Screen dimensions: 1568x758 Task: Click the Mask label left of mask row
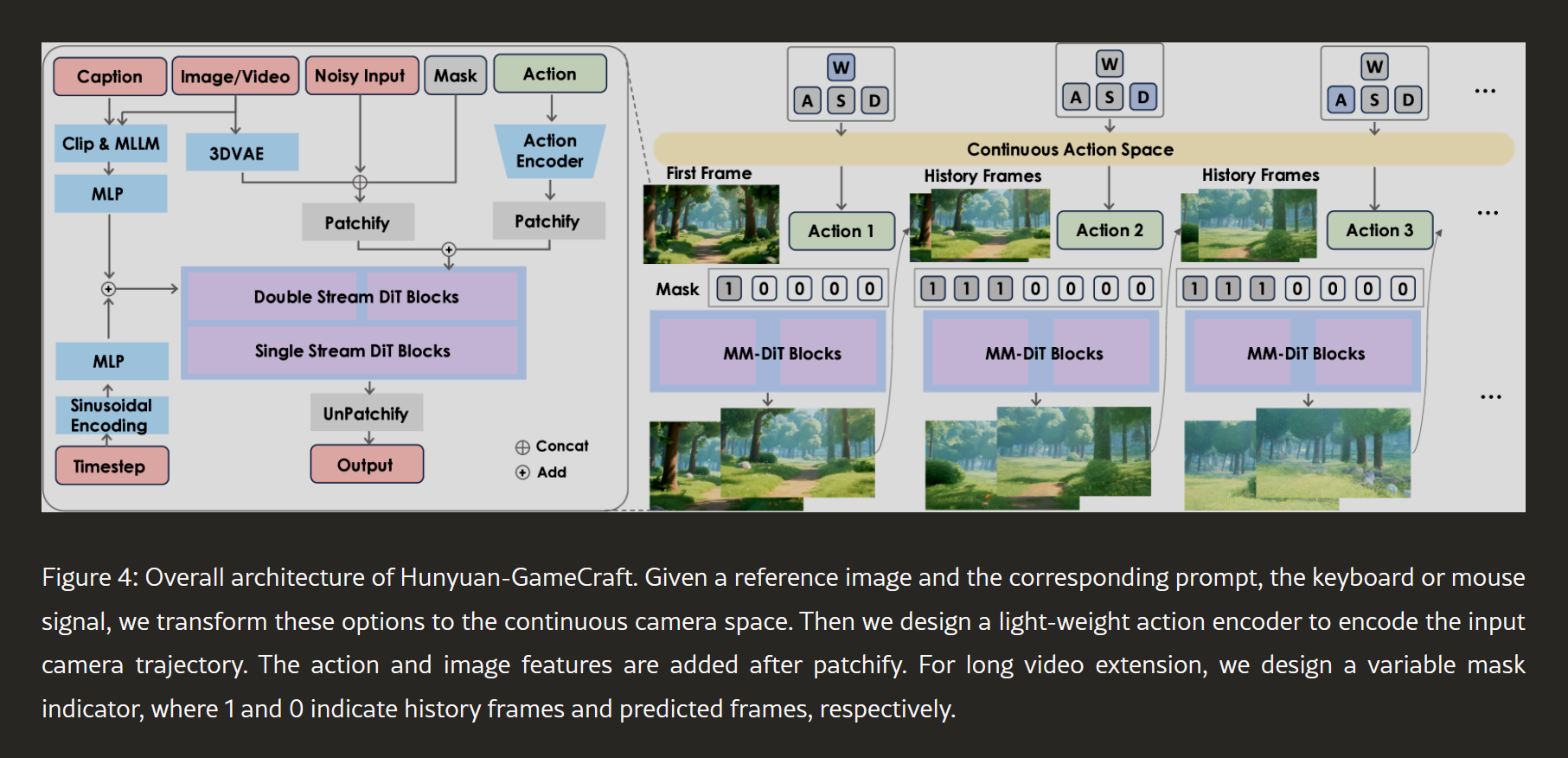click(x=677, y=289)
